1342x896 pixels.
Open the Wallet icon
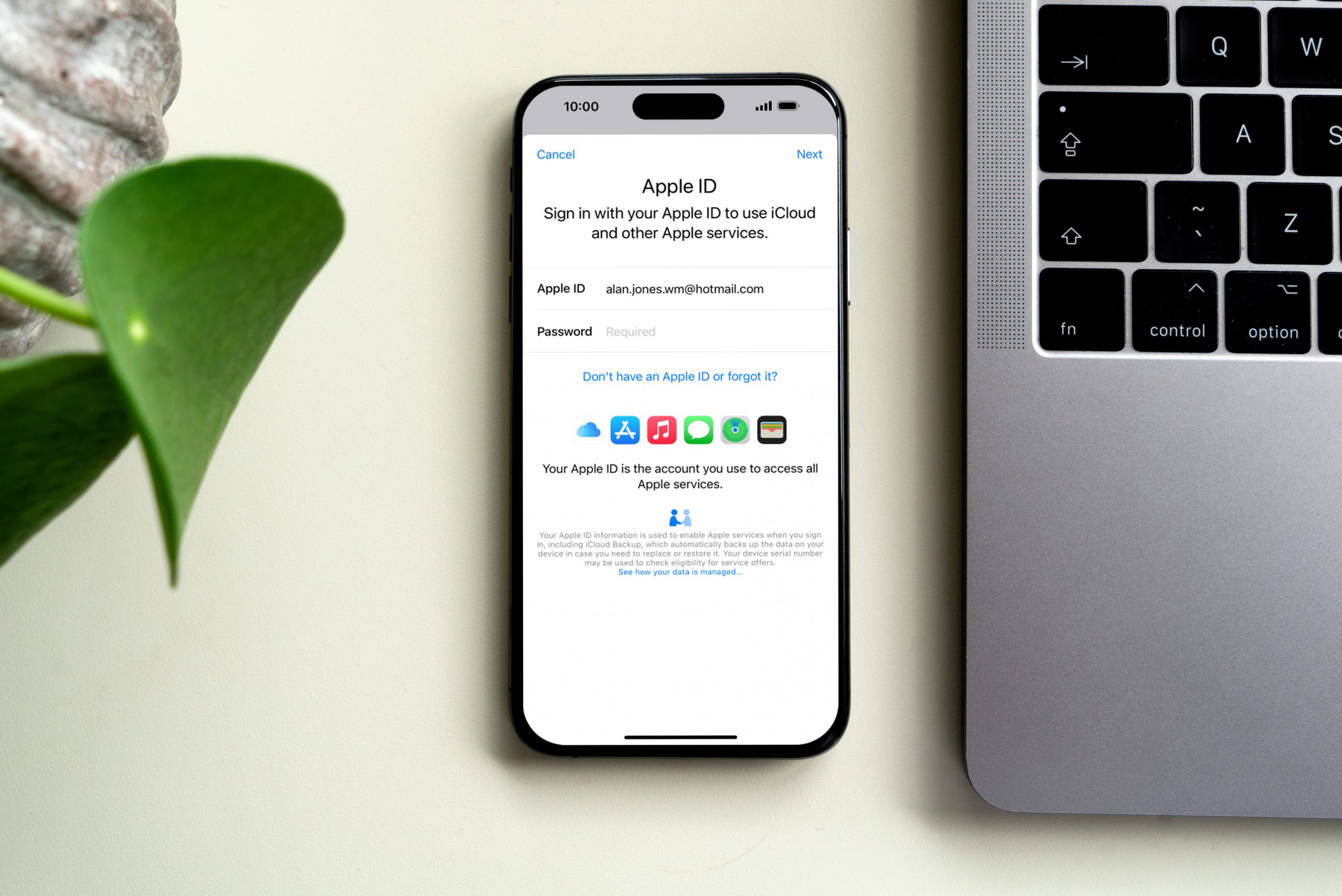pos(770,430)
